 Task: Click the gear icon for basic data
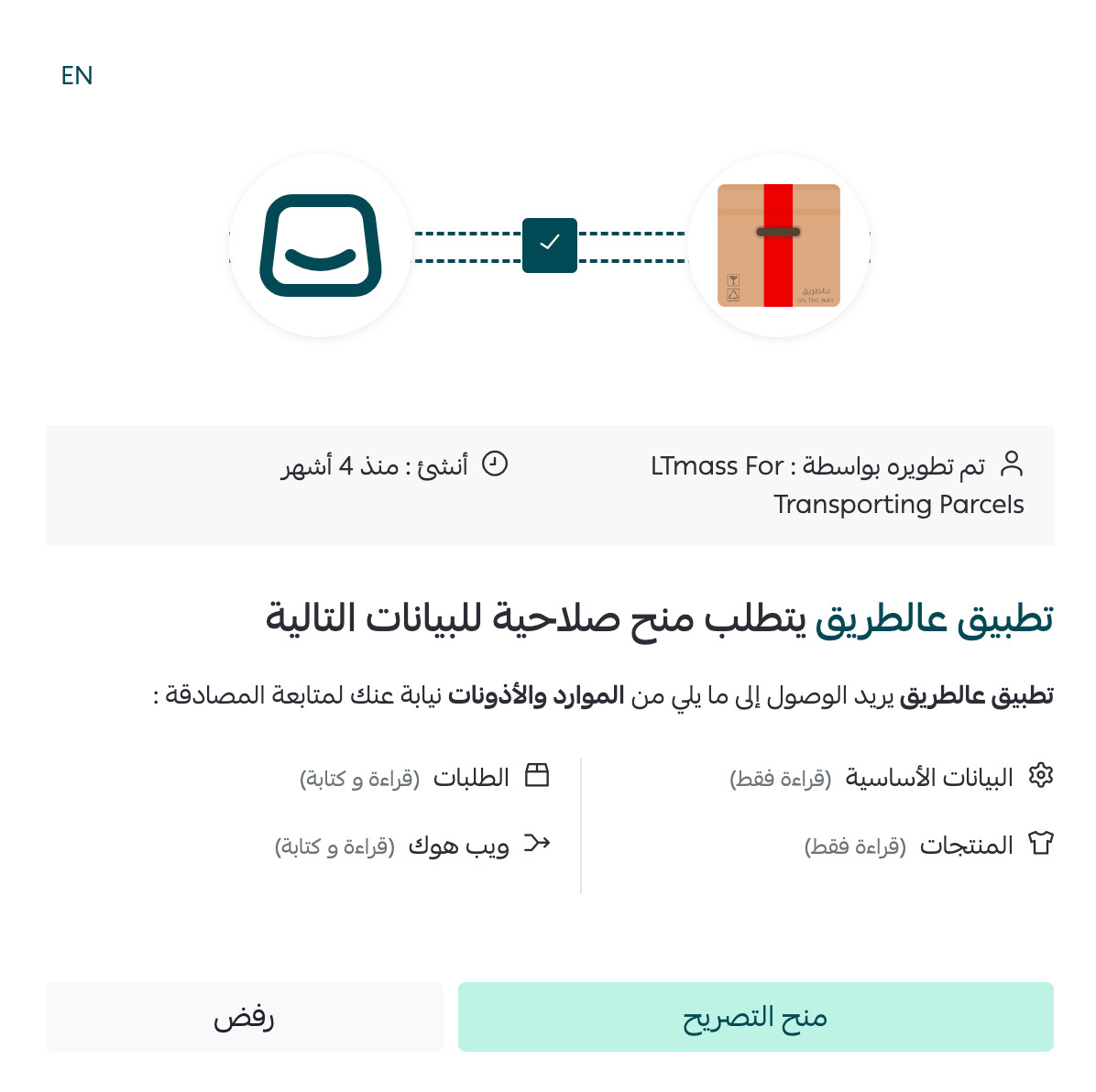click(1041, 776)
